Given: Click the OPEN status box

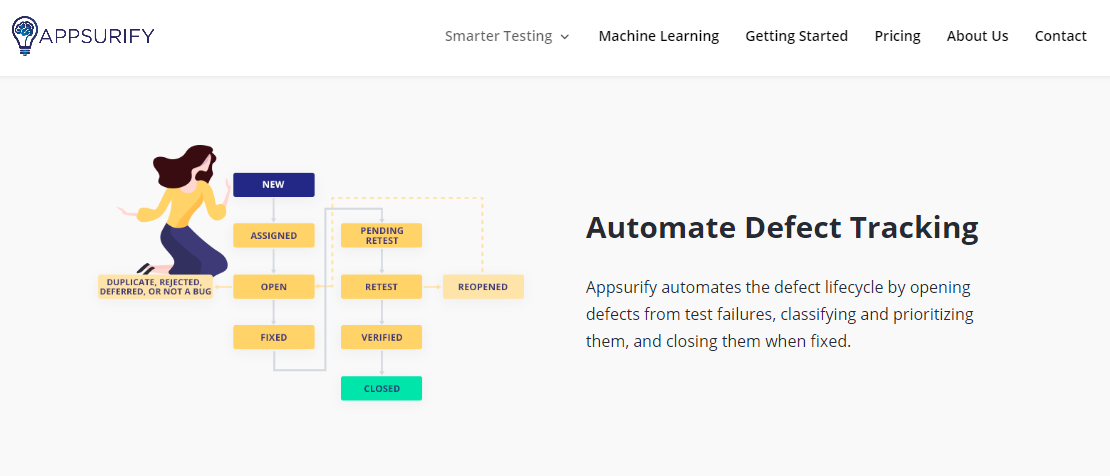Looking at the screenshot, I should (273, 287).
